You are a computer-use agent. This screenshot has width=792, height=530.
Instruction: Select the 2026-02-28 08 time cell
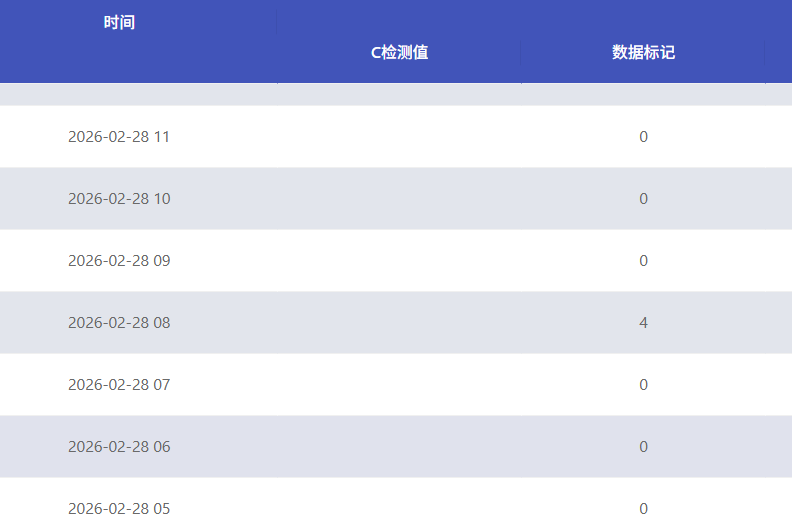(119, 323)
